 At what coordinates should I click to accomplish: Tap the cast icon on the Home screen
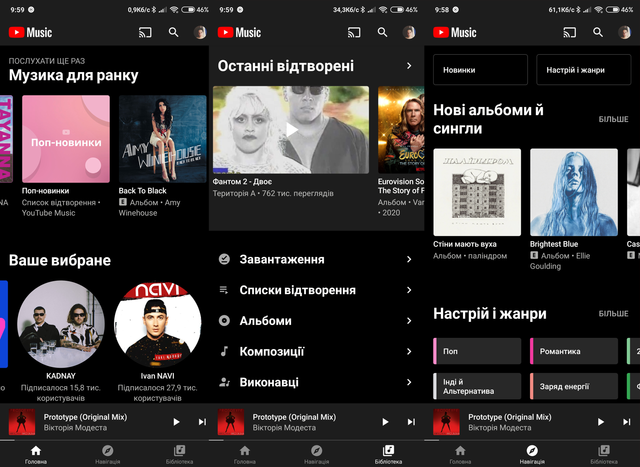coord(143,32)
